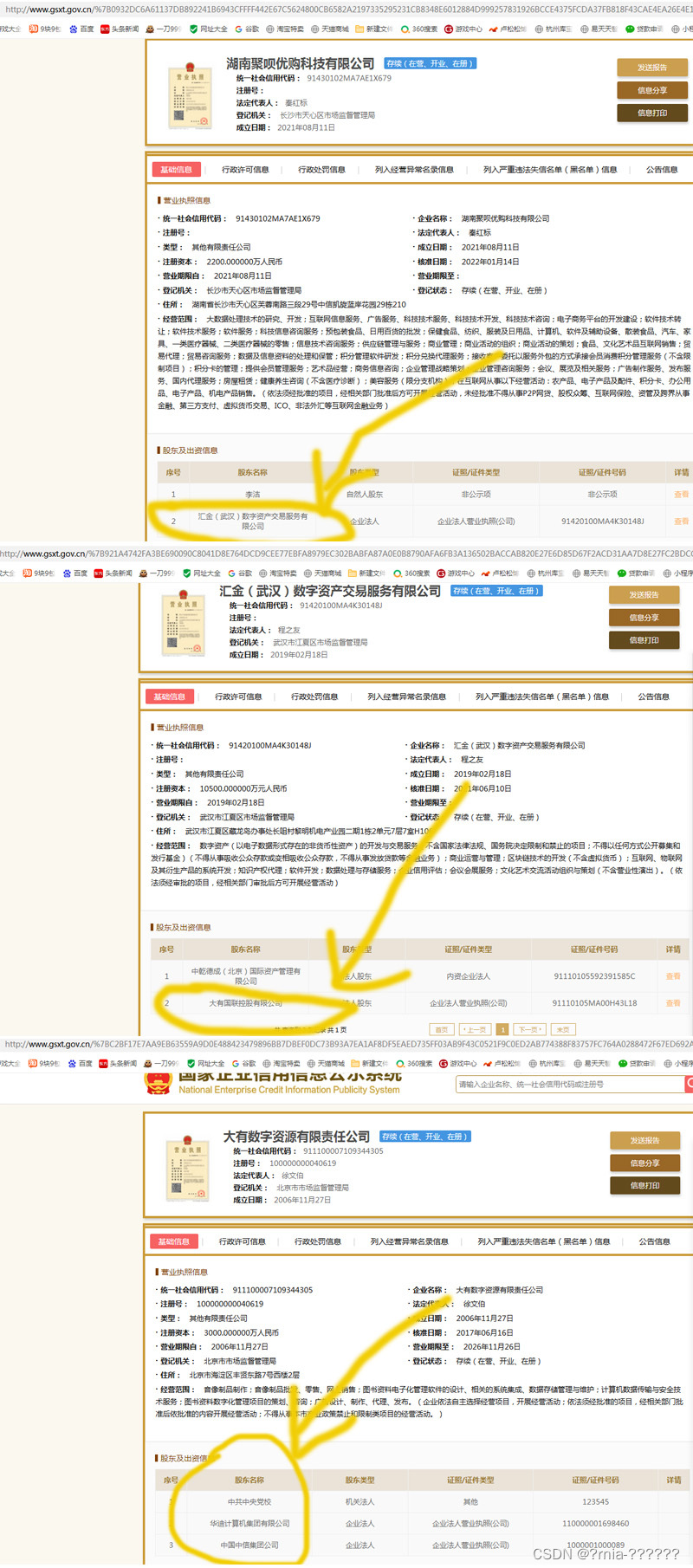Click 信息分享 button for 大有数字资源
Image resolution: width=693 pixels, height=1568 pixels.
[644, 1163]
